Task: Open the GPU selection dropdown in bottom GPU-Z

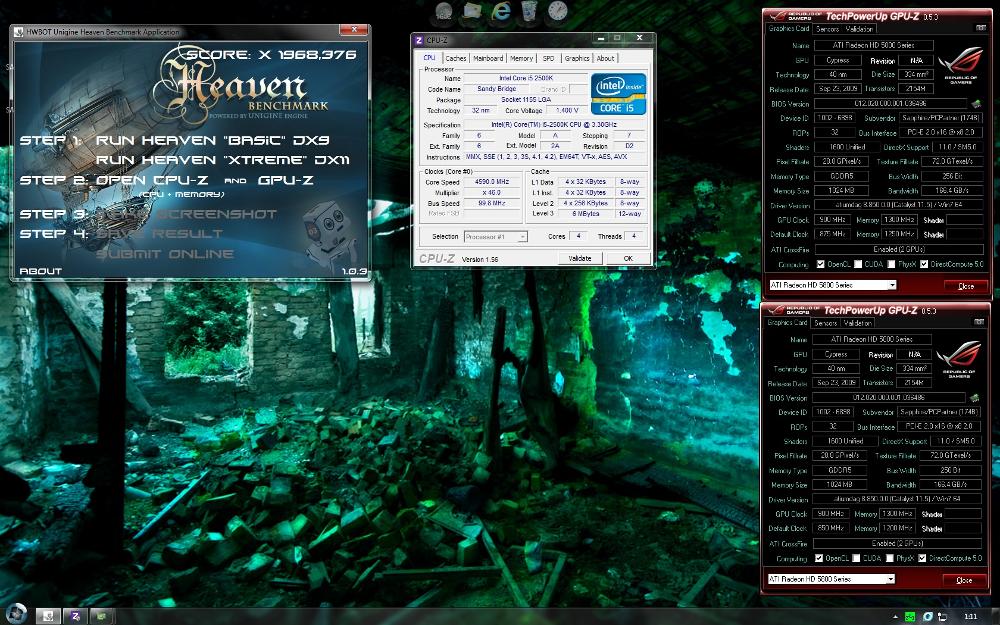Action: tap(830, 579)
